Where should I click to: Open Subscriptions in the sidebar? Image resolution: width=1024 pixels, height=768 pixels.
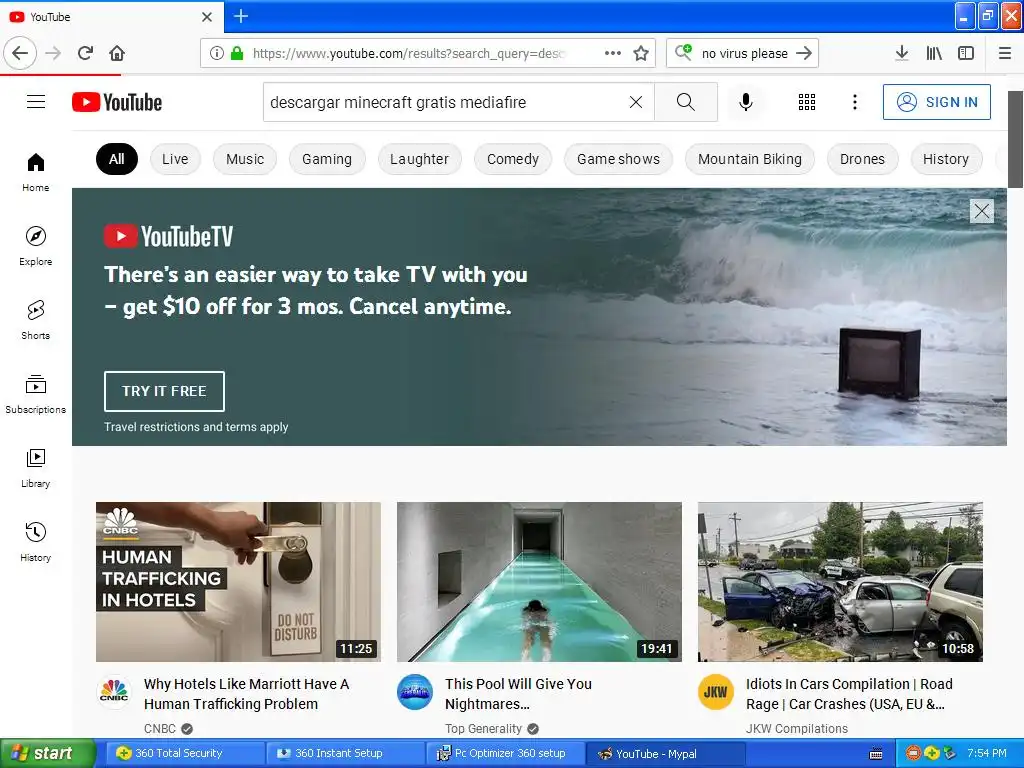pyautogui.click(x=35, y=394)
